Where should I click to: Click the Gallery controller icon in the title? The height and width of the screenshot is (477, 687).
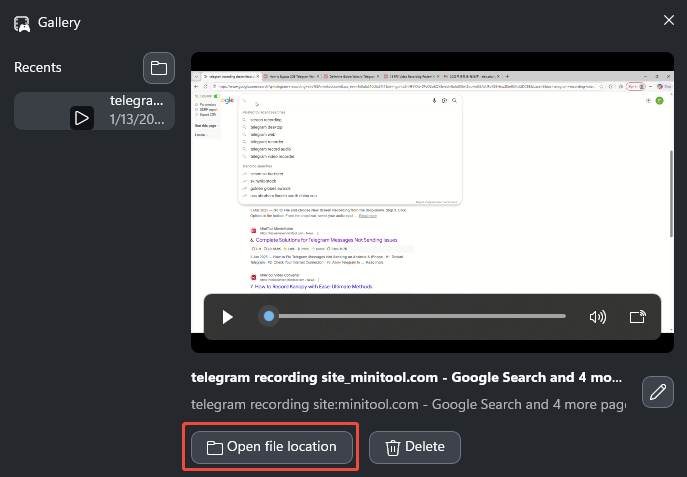[22, 24]
